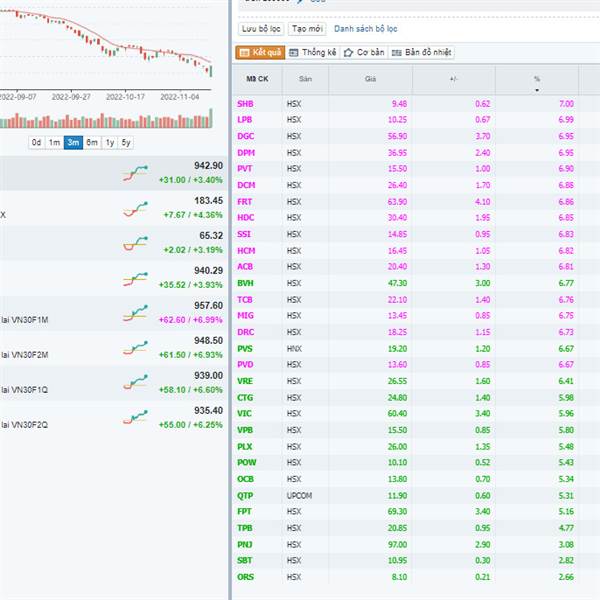Click the % column sort arrow
600x600 pixels.
pyautogui.click(x=537, y=90)
